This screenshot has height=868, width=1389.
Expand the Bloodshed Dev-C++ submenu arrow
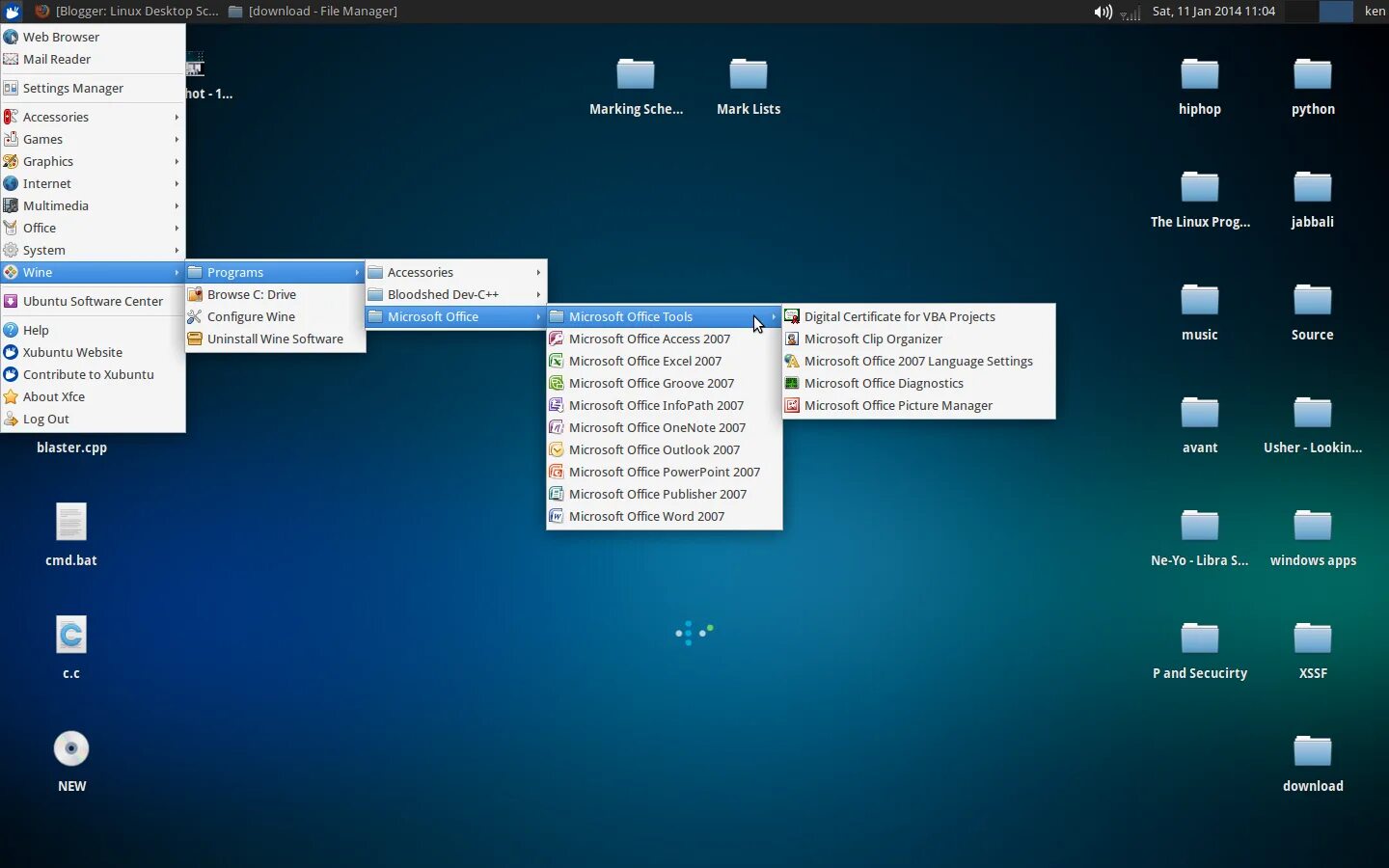click(x=538, y=294)
